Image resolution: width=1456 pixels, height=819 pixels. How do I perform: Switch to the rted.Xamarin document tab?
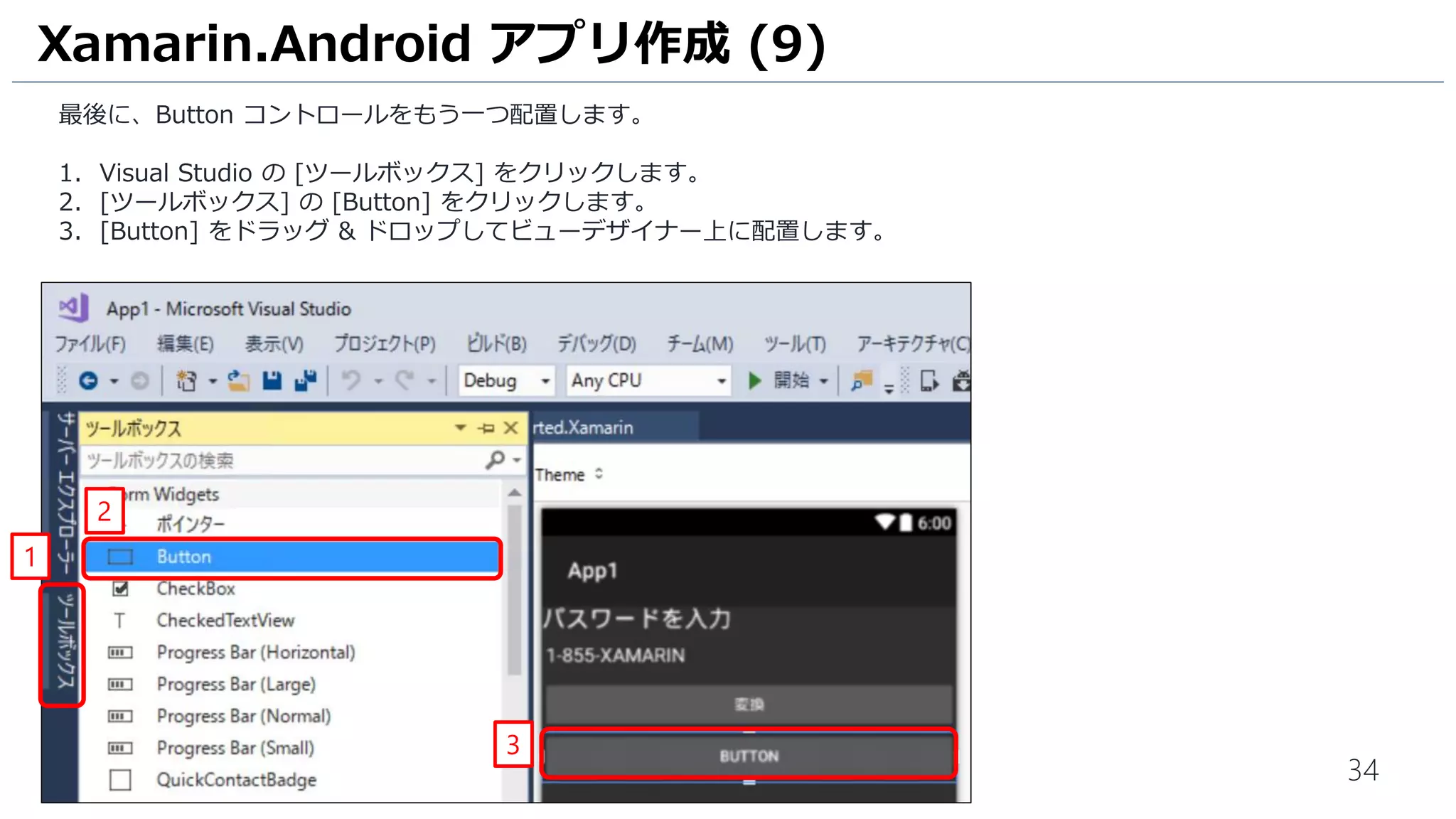pyautogui.click(x=614, y=428)
